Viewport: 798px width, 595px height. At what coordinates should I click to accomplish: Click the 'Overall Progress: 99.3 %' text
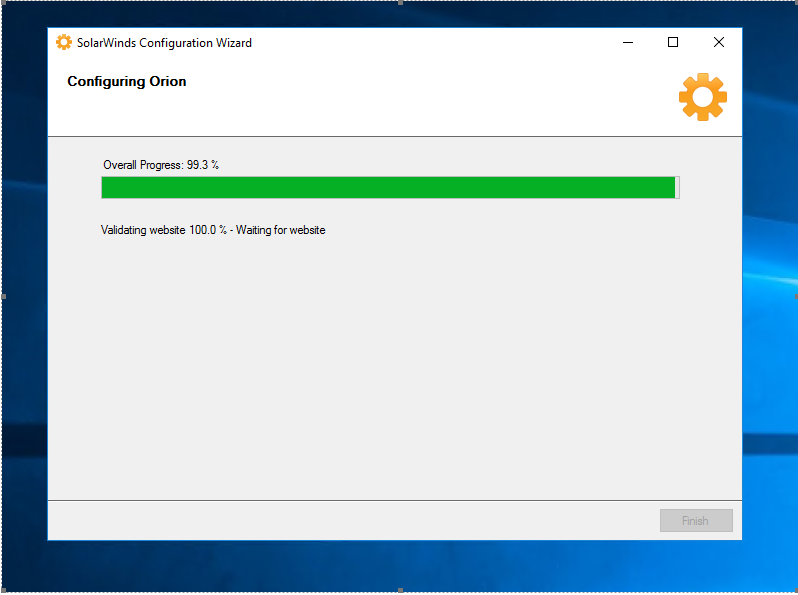161,165
